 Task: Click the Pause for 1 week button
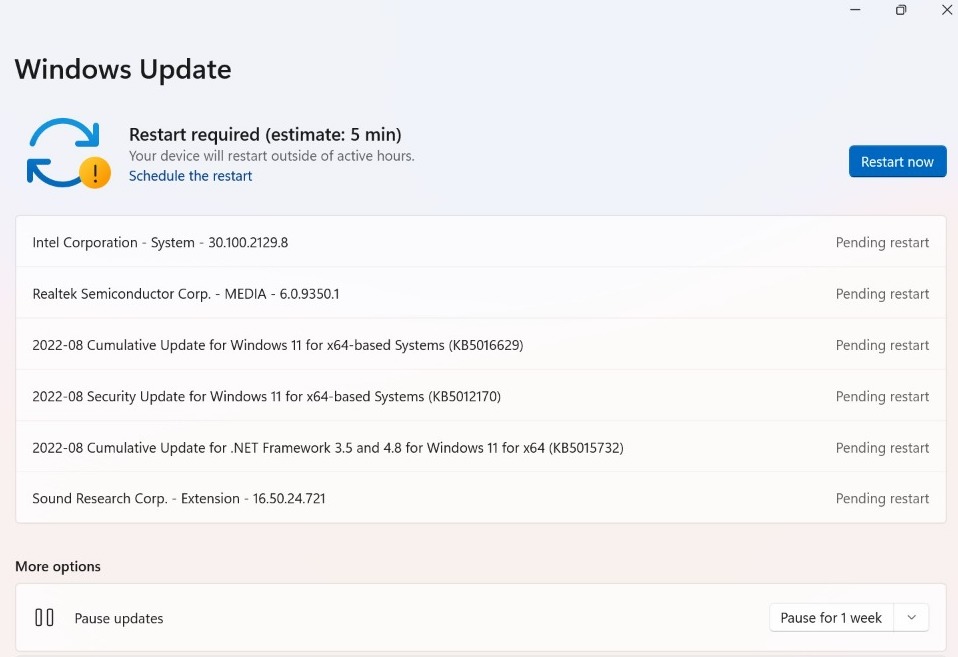click(x=830, y=617)
